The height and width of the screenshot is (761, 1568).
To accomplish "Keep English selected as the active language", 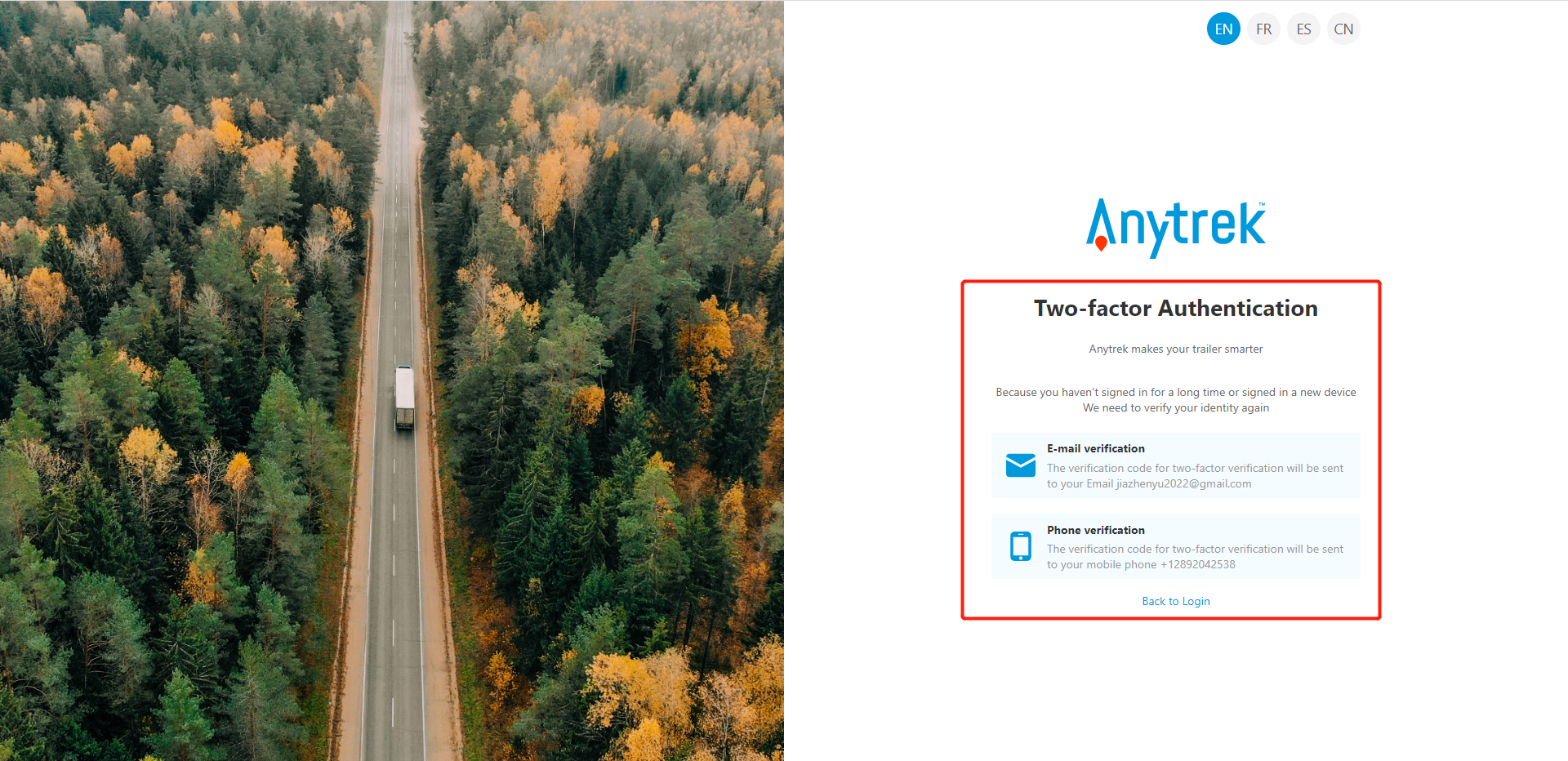I will point(1223,29).
